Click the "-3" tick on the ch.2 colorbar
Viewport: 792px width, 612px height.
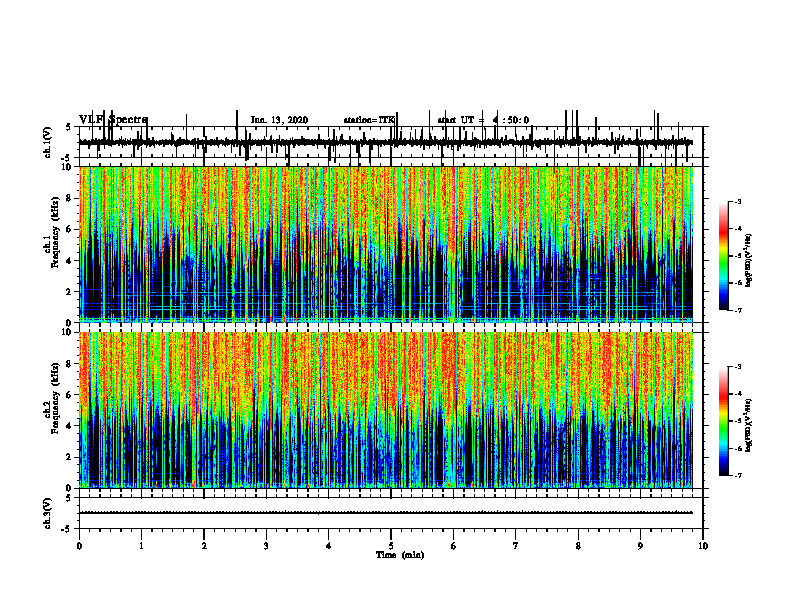[738, 367]
